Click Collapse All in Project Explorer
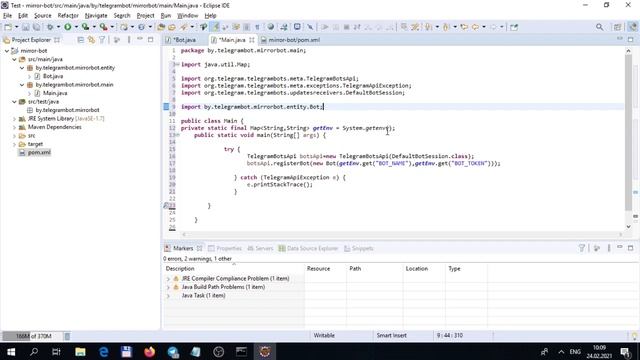Image resolution: width=640 pixels, height=360 pixels. (80, 40)
